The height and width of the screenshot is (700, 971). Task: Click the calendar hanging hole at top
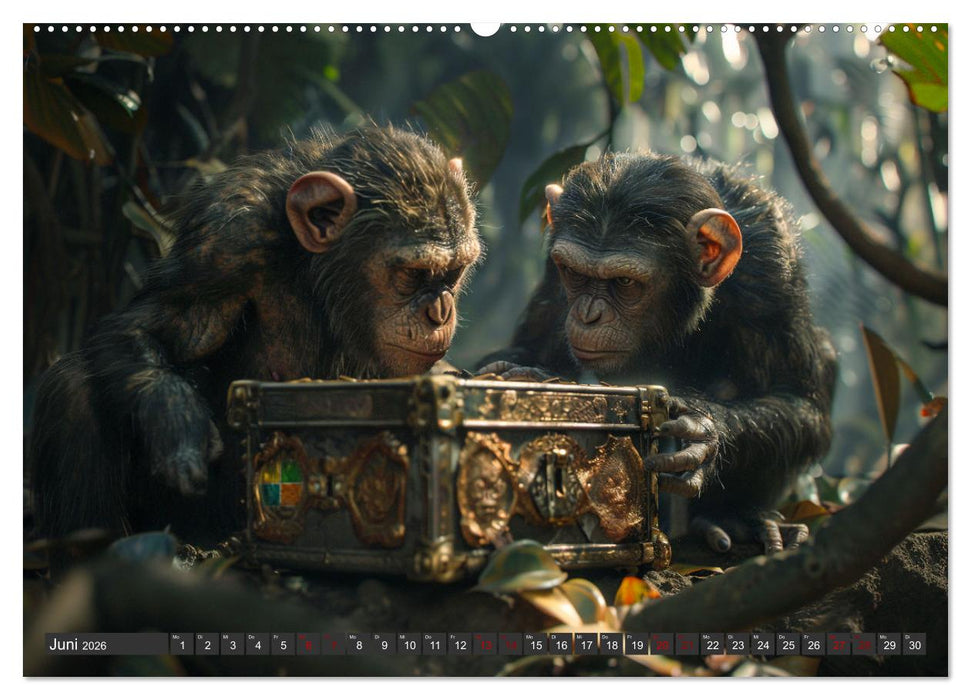click(x=485, y=28)
